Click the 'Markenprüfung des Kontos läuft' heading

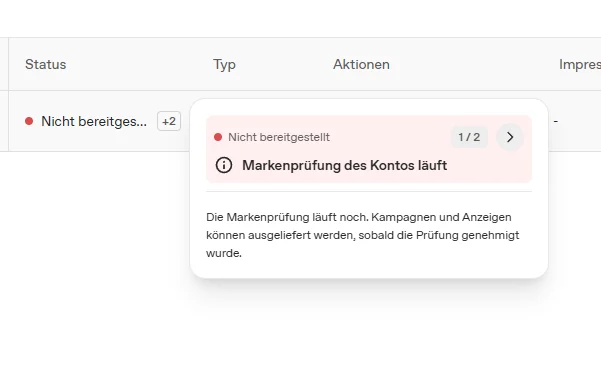(345, 166)
